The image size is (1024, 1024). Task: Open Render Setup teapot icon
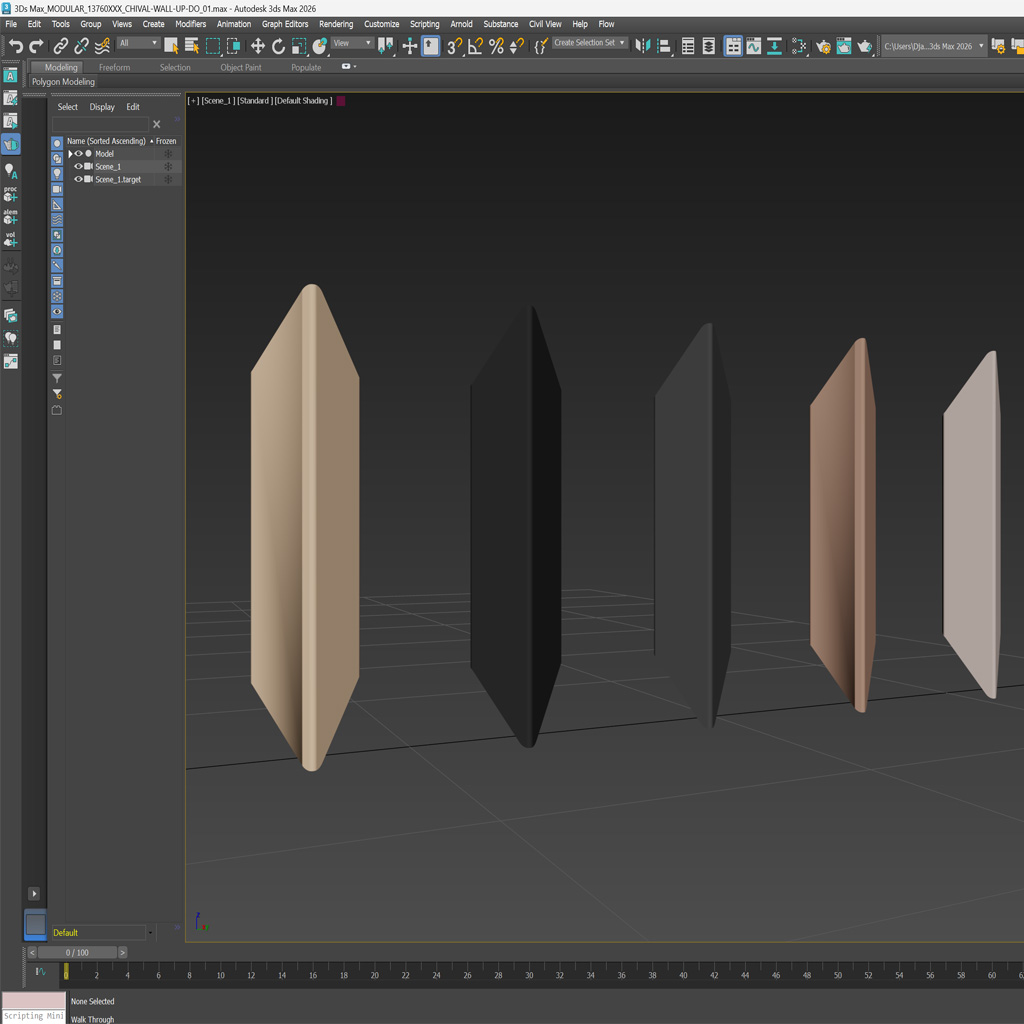823,46
